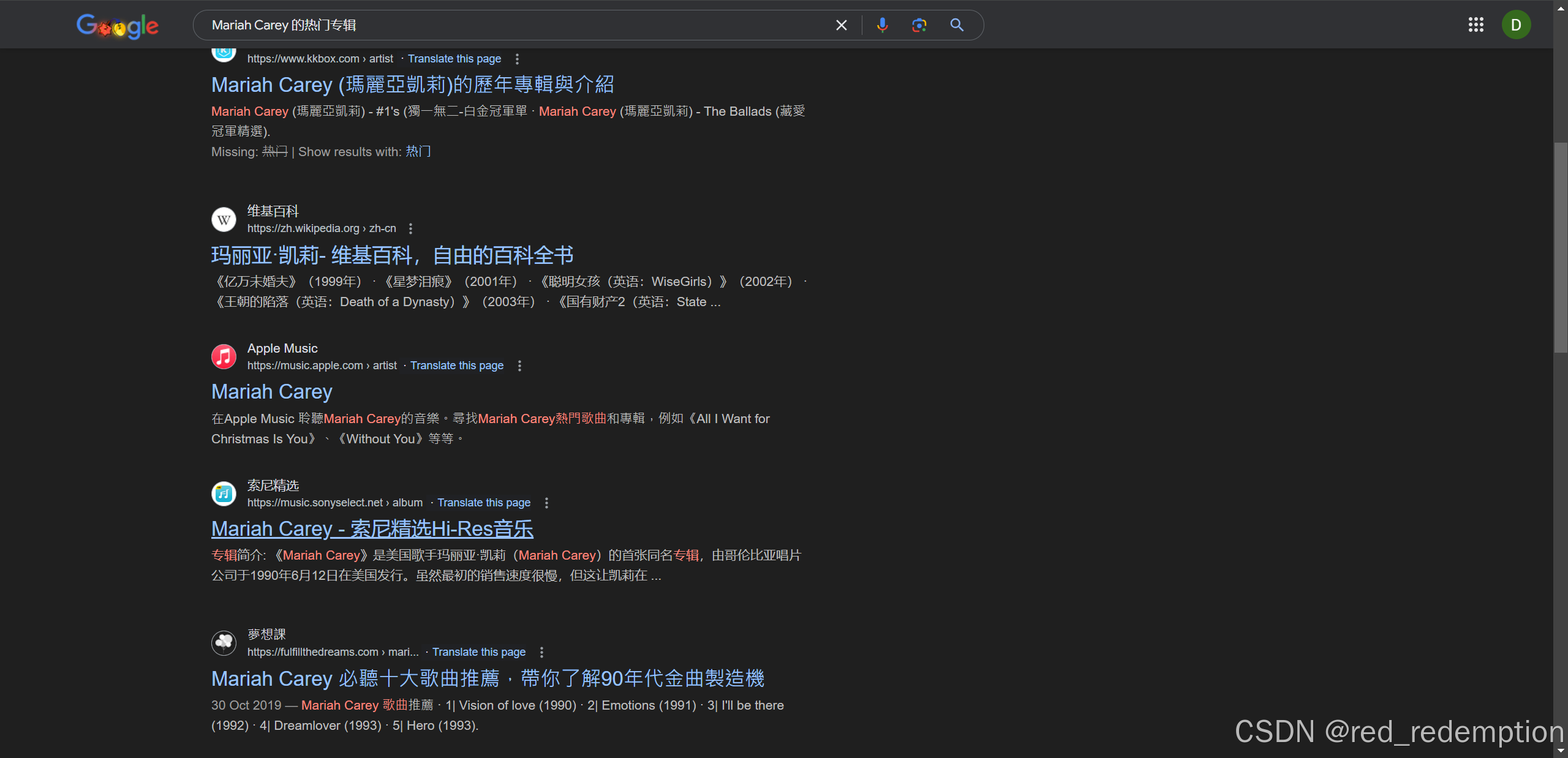Start voice search with microphone
Viewport: 1568px width, 758px height.
(x=882, y=25)
